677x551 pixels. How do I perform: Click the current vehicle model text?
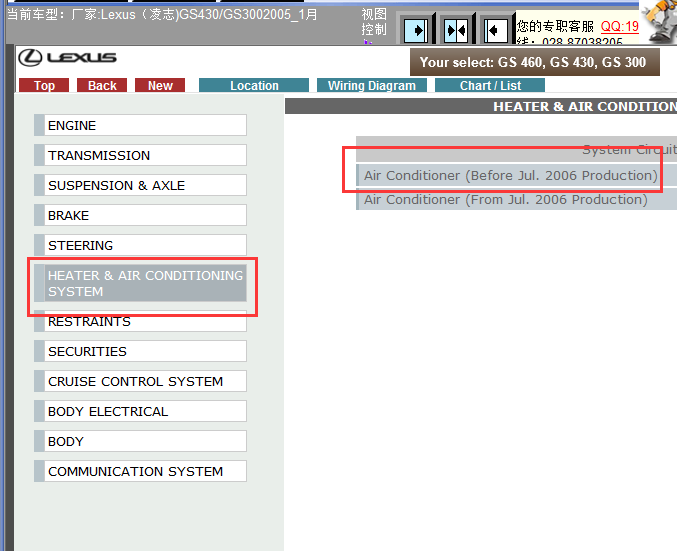click(162, 15)
